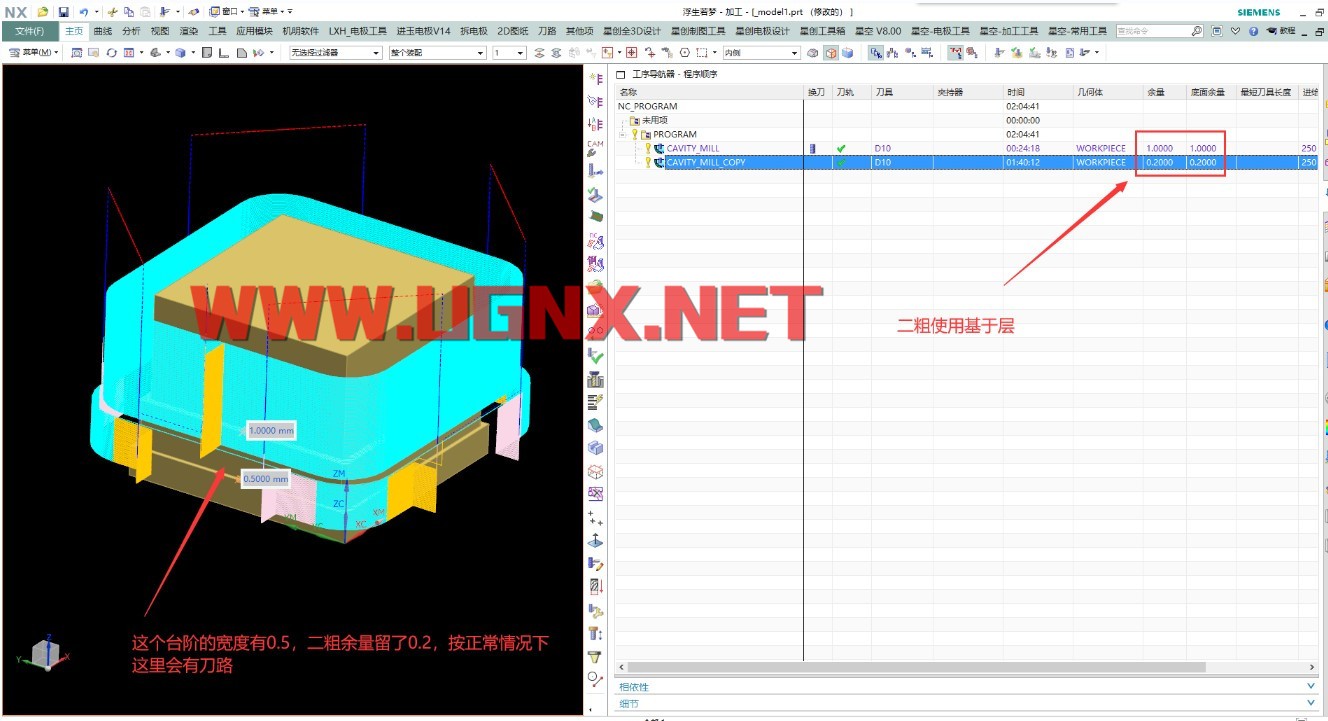Click the 刀具 column header

tap(903, 92)
